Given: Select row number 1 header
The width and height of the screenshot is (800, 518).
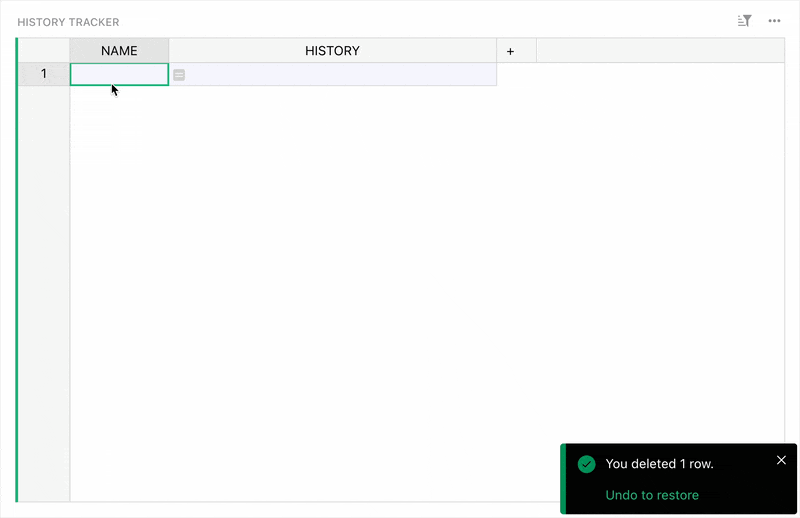Looking at the screenshot, I should [x=44, y=74].
